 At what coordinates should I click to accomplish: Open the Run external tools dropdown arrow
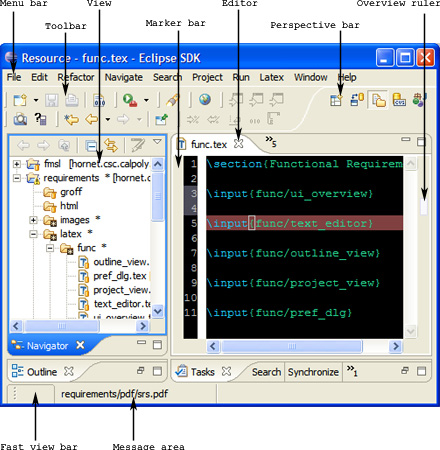pyautogui.click(x=146, y=100)
